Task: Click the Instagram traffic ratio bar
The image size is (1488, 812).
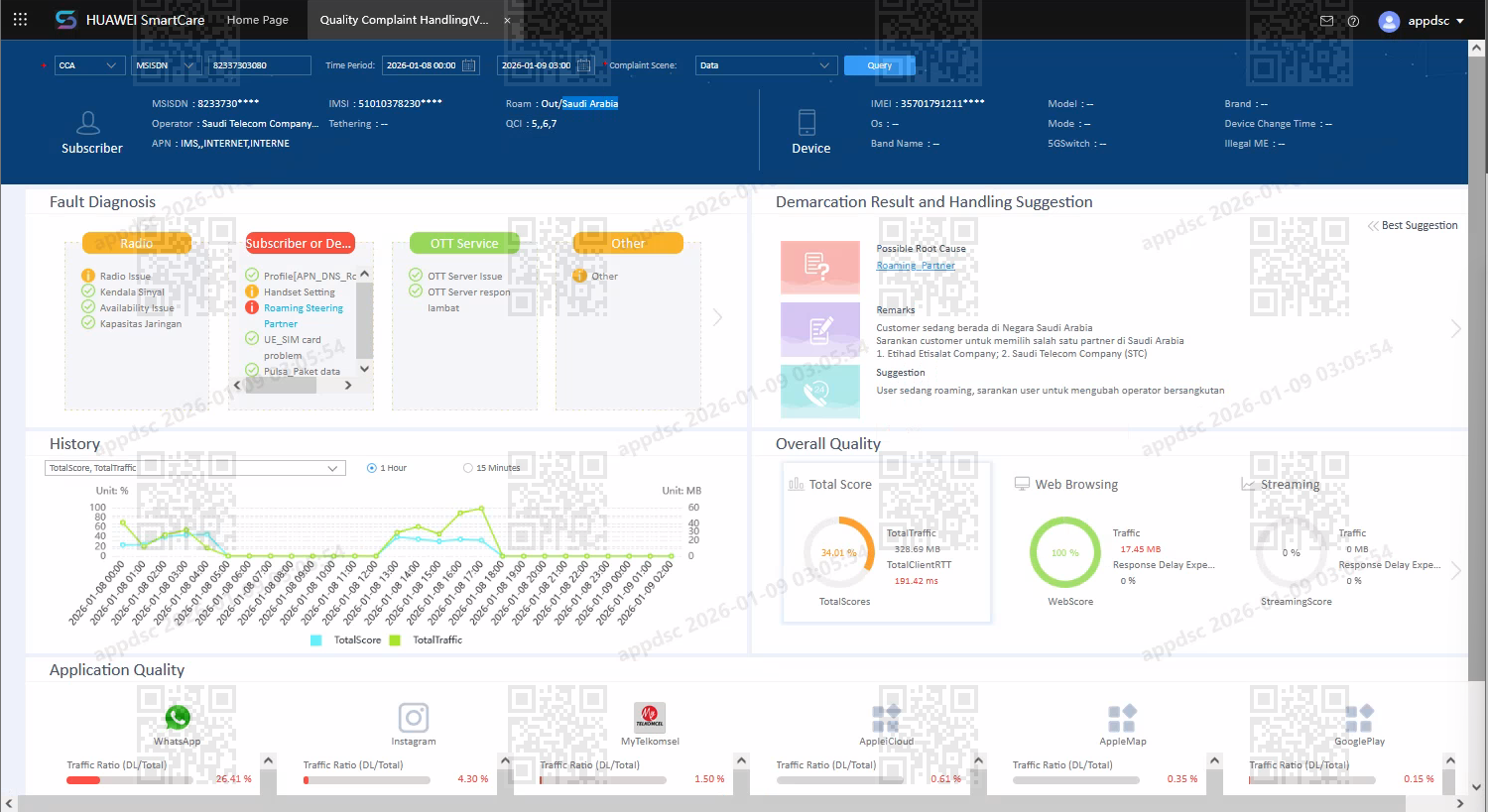Action: point(366,780)
